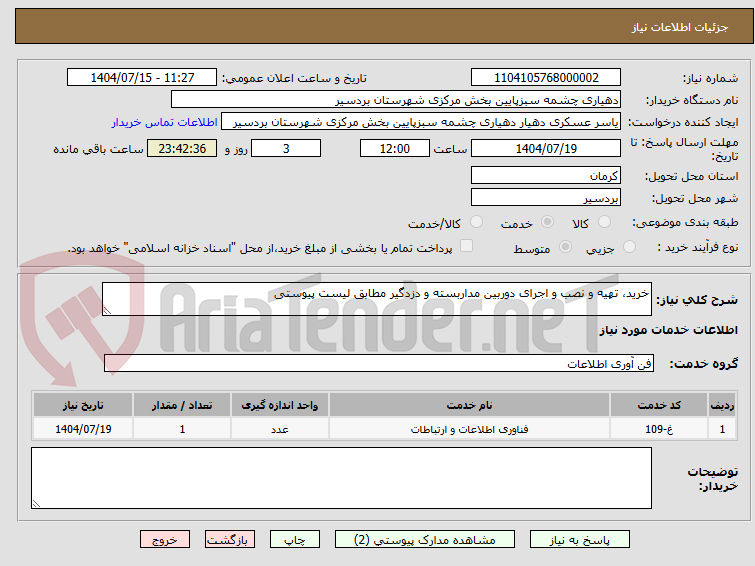
Task: Click the unit cell عدد
Action: pos(280,429)
